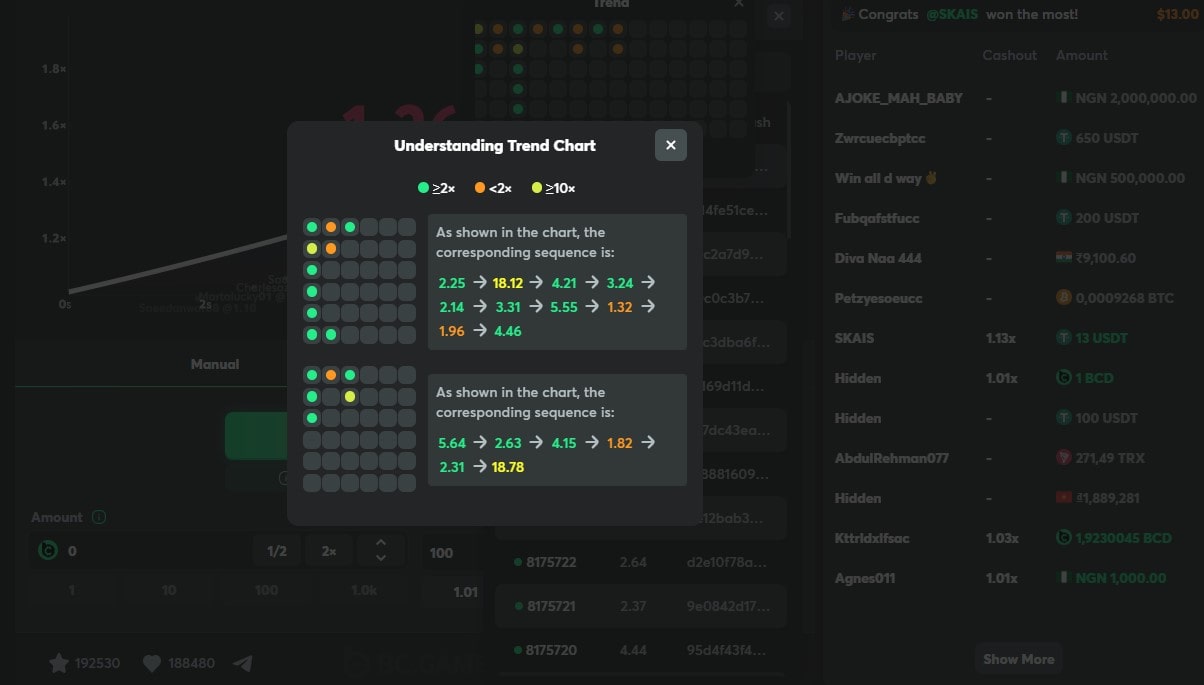Open game history row 8175720
Image resolution: width=1204 pixels, height=685 pixels.
(640, 650)
